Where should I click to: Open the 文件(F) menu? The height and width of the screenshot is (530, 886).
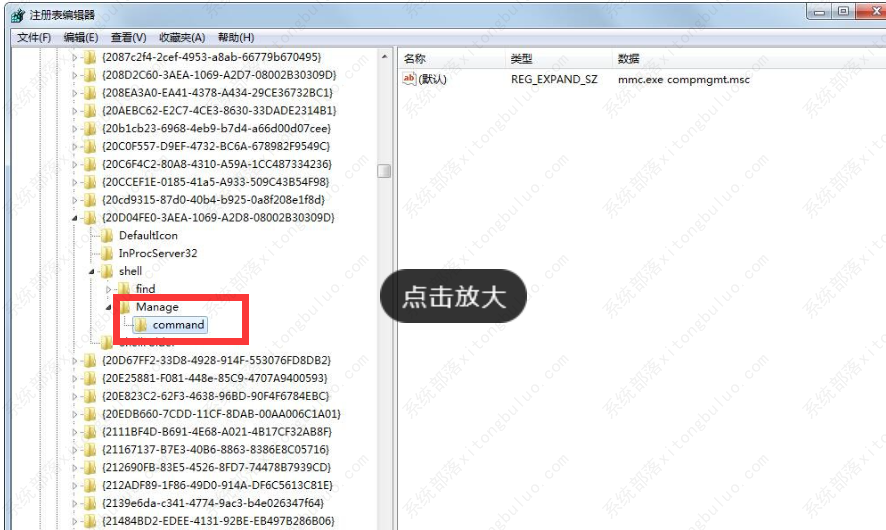click(x=34, y=37)
